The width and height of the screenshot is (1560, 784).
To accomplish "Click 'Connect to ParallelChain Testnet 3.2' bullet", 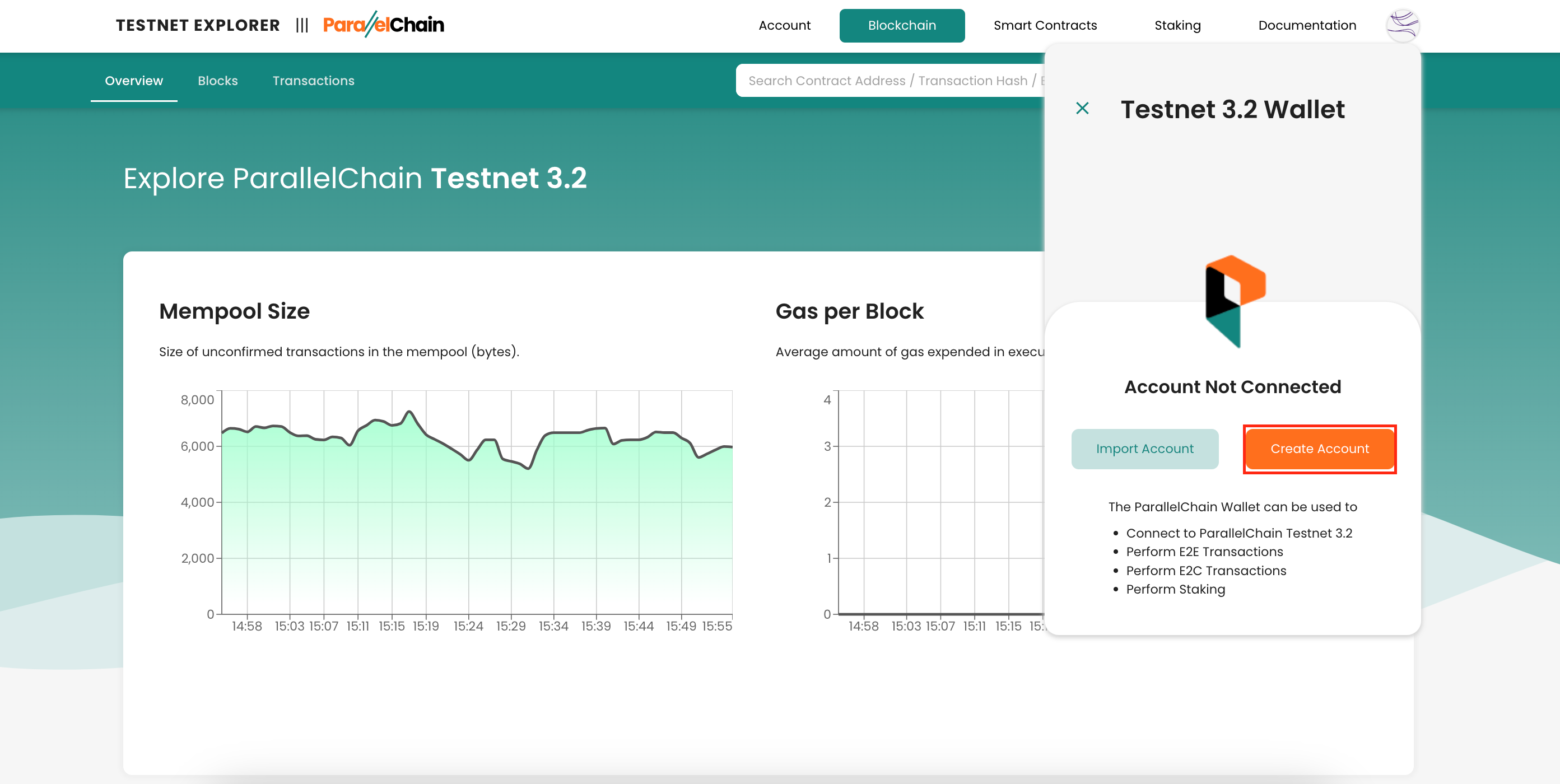I will tap(1239, 533).
